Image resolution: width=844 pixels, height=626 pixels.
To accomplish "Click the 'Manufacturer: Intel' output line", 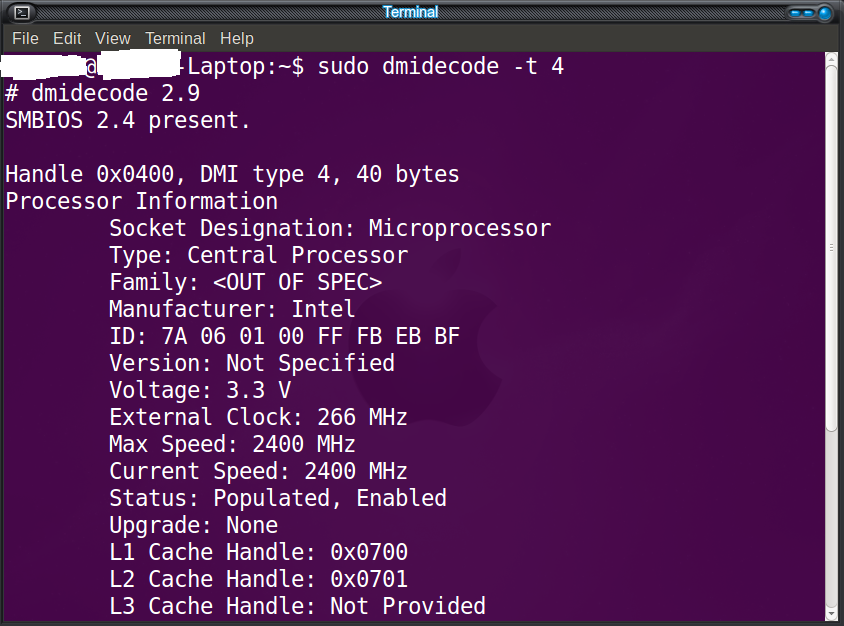I will [x=232, y=309].
